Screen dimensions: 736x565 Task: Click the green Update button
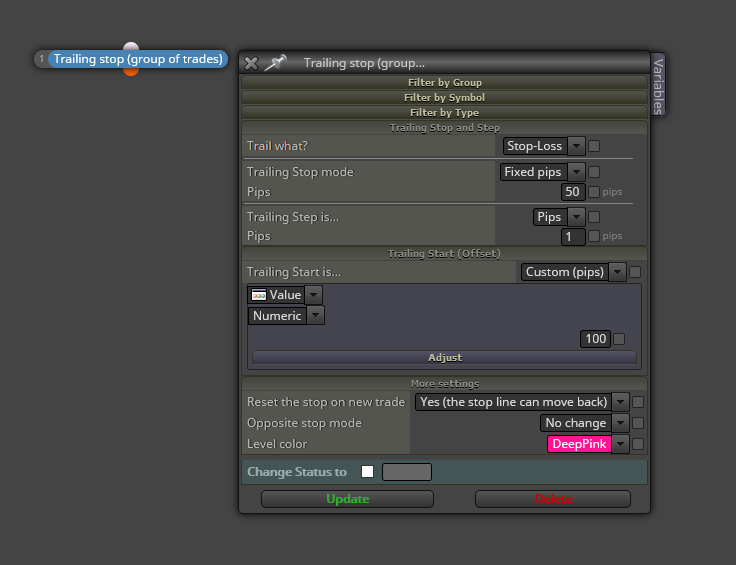[x=347, y=499]
